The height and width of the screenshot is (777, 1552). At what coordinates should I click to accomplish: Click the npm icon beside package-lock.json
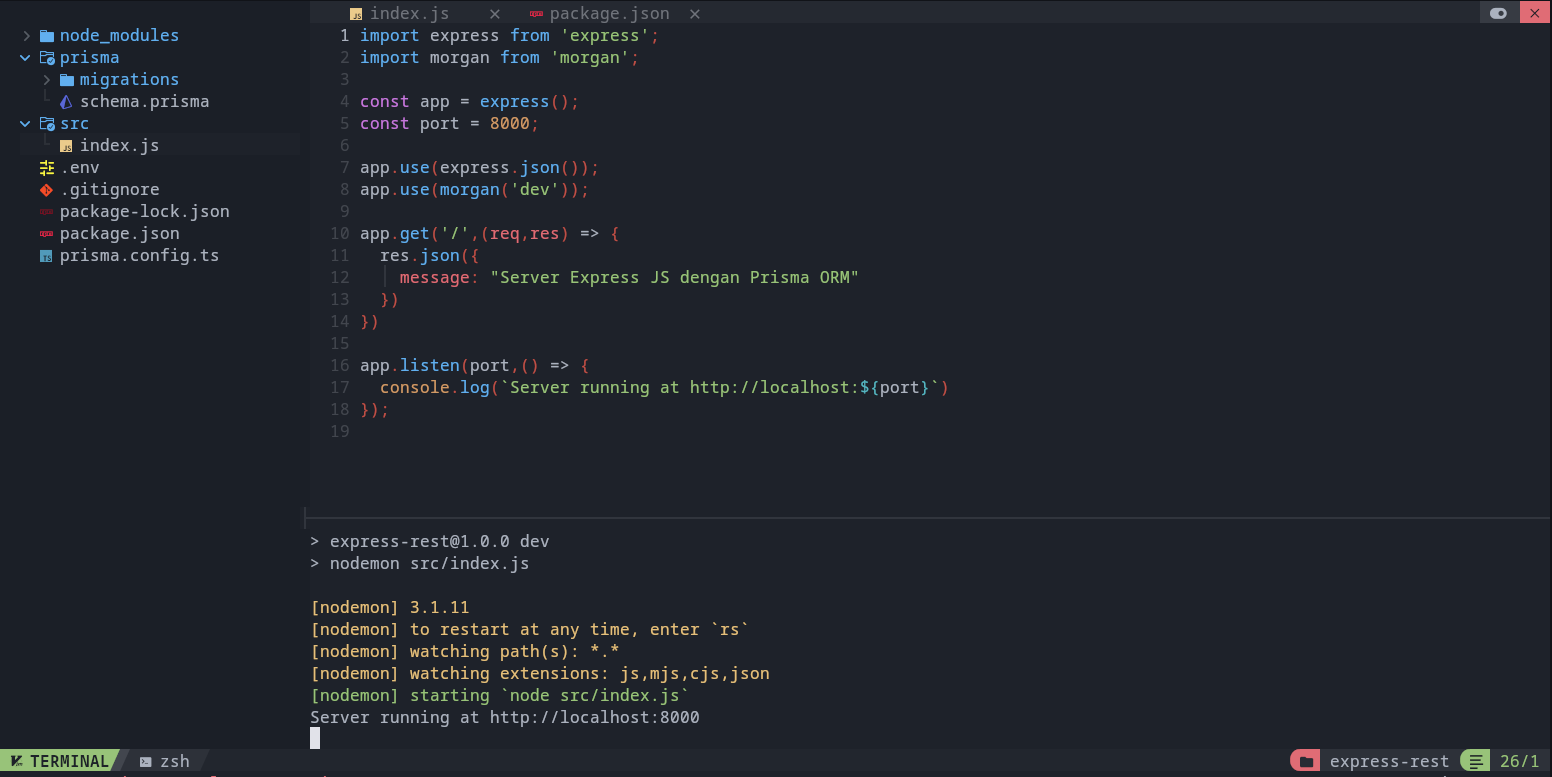pyautogui.click(x=46, y=212)
